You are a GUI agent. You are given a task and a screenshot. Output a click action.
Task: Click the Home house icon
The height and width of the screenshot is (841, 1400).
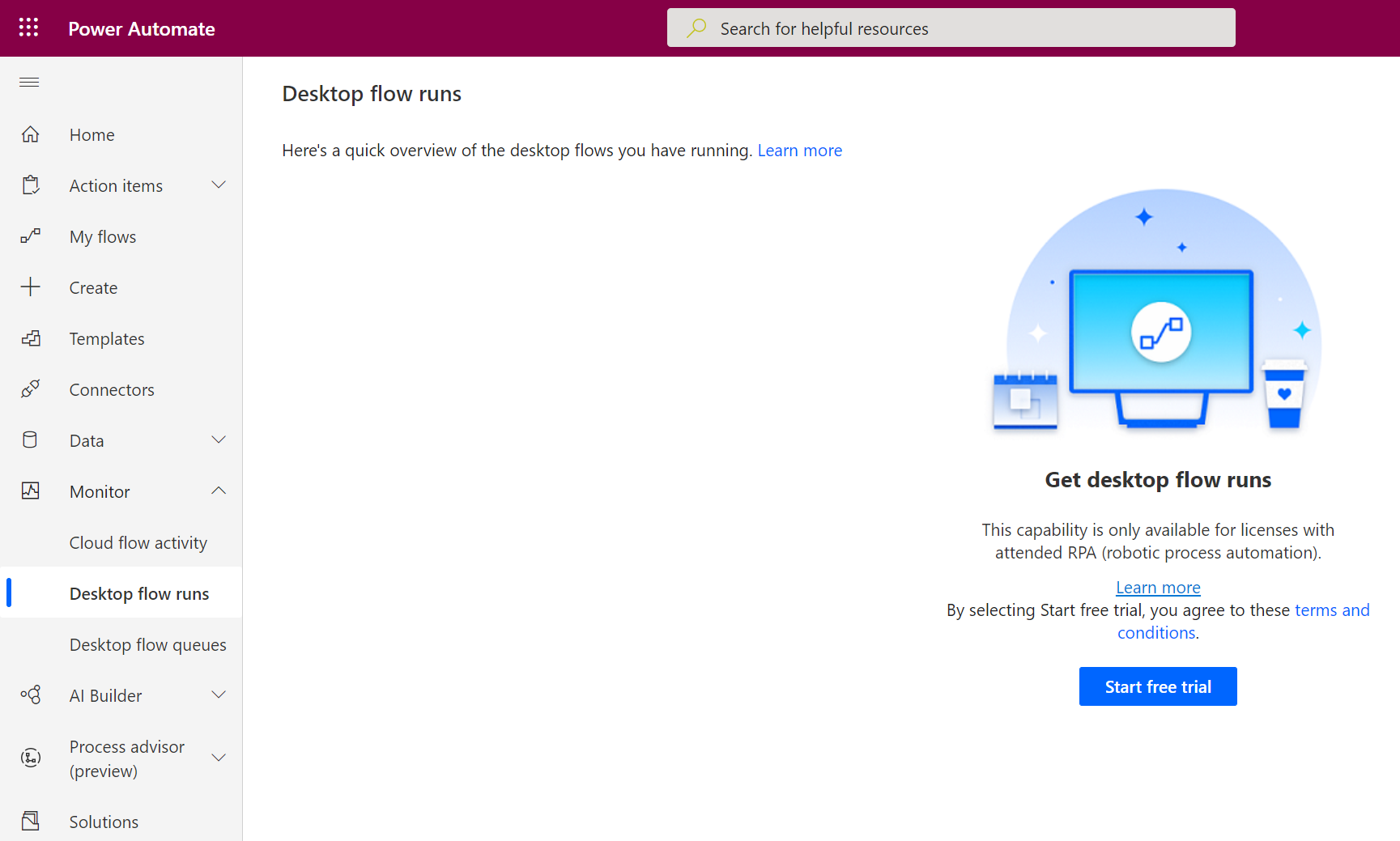click(x=31, y=134)
